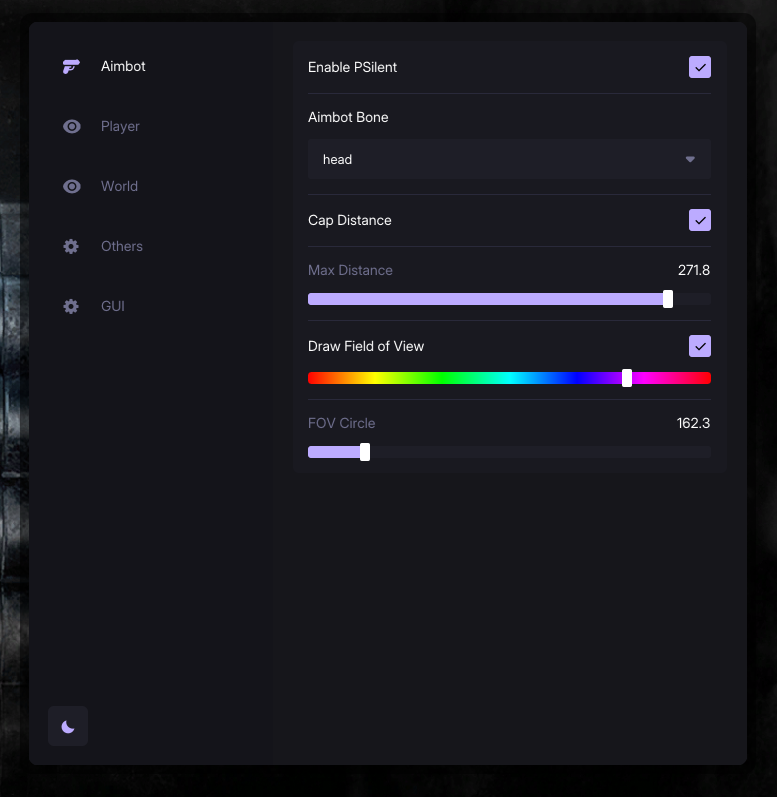The width and height of the screenshot is (777, 797).
Task: Uncheck the Enable PSilent checkbox
Action: [700, 67]
